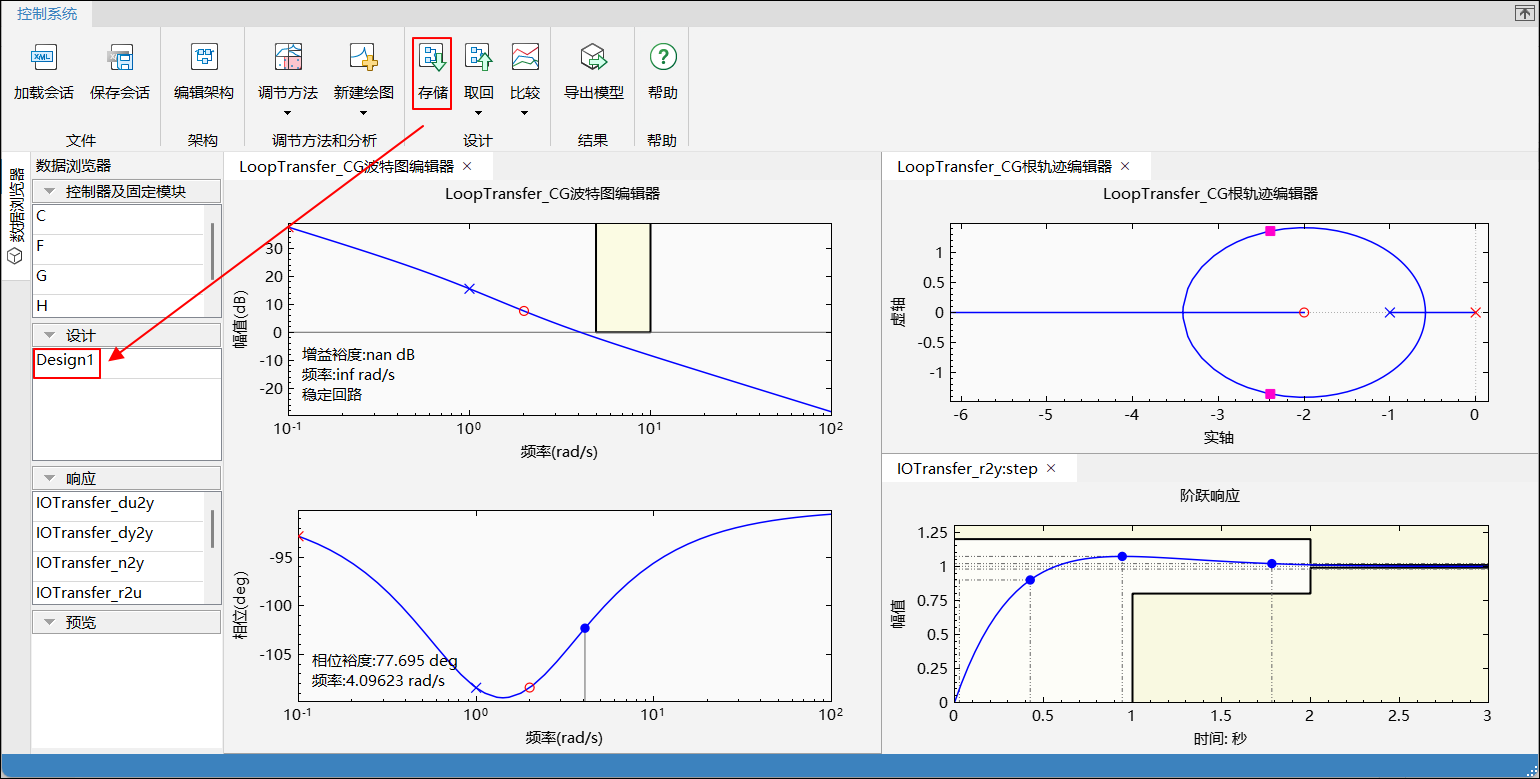Screen dimensions: 1540x779
Task: Select the 控制系统 ribbon tab
Action: pos(47,13)
